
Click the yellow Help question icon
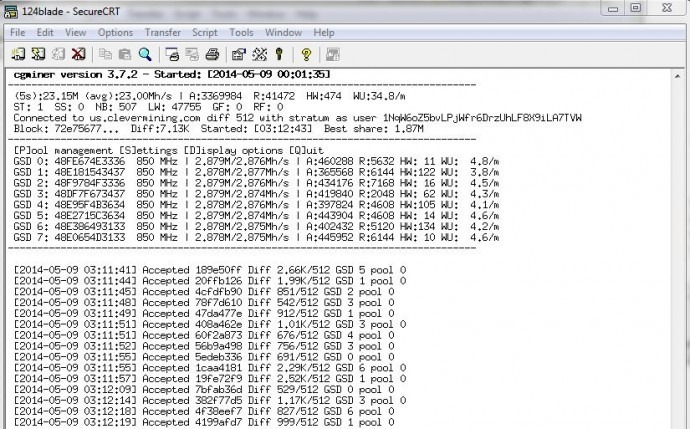(x=306, y=54)
